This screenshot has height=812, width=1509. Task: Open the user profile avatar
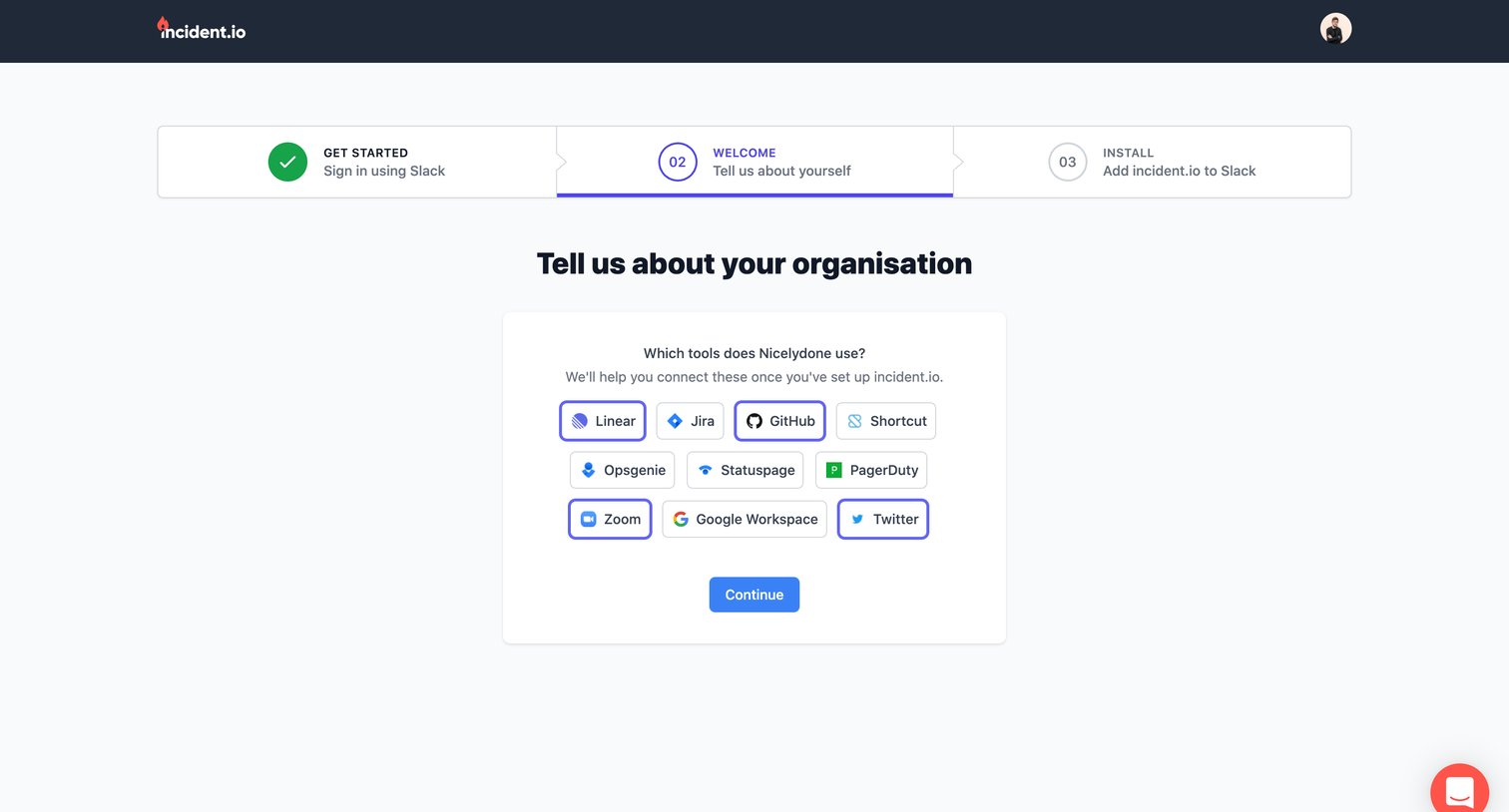click(1335, 29)
